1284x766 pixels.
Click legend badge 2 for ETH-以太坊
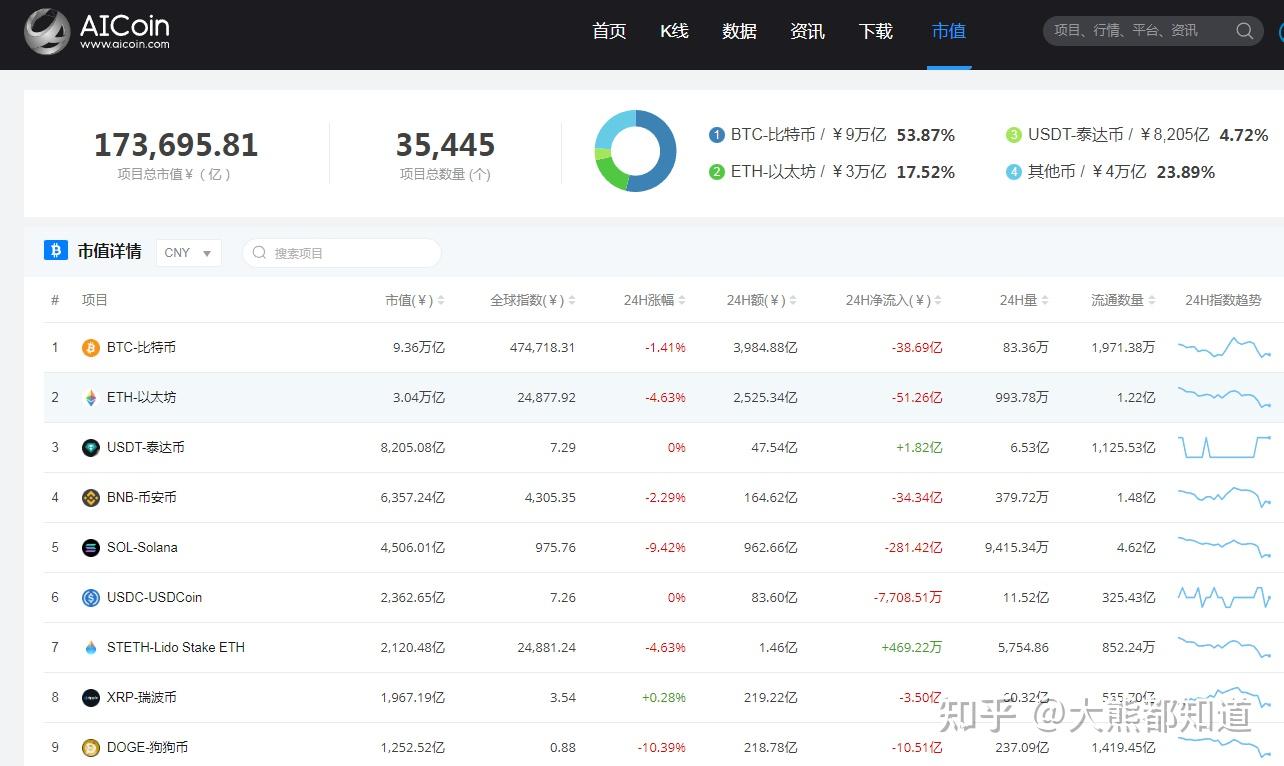point(717,172)
